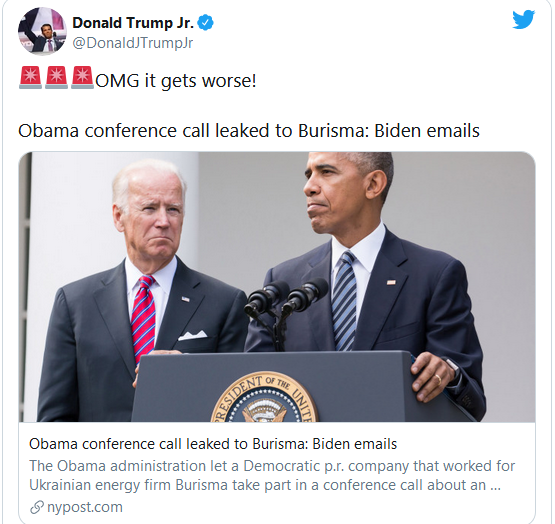The image size is (555, 524).
Task: Click the Twitter bird logo
Action: (523, 19)
